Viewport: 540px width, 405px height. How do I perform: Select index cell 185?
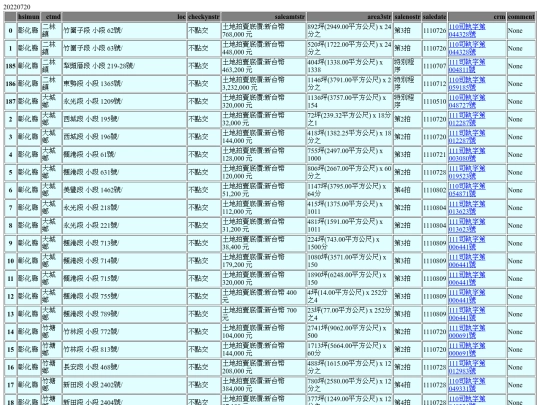click(10, 66)
